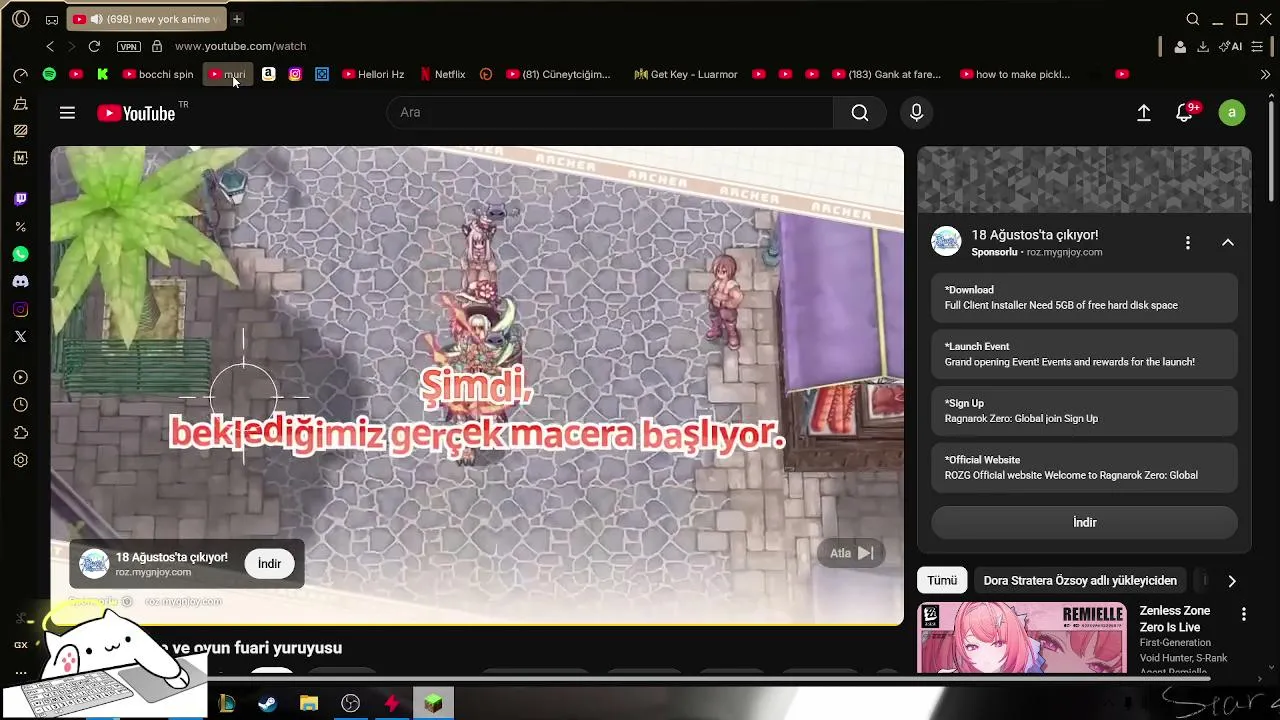Open the Minecraft block icon on taskbar

[433, 704]
